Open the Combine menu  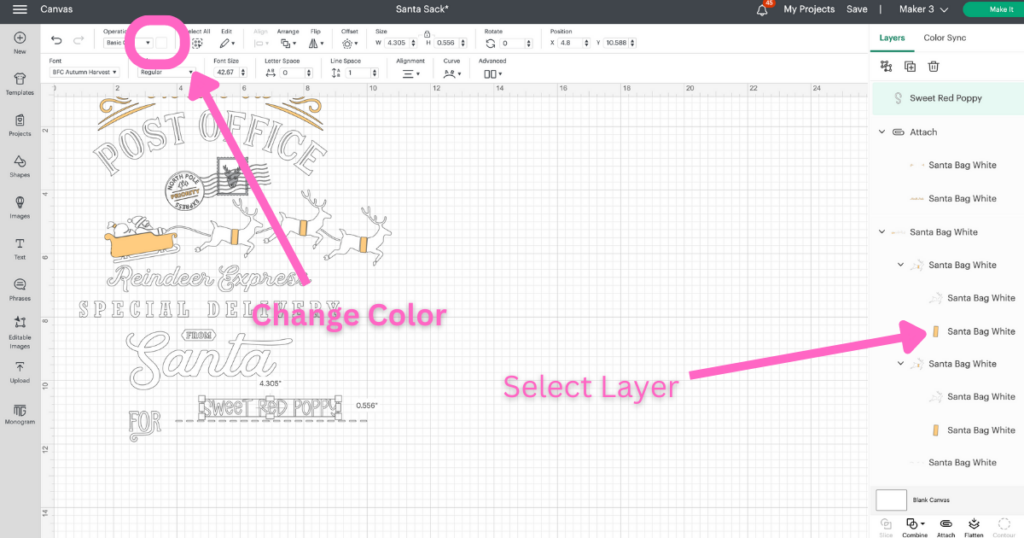point(914,527)
